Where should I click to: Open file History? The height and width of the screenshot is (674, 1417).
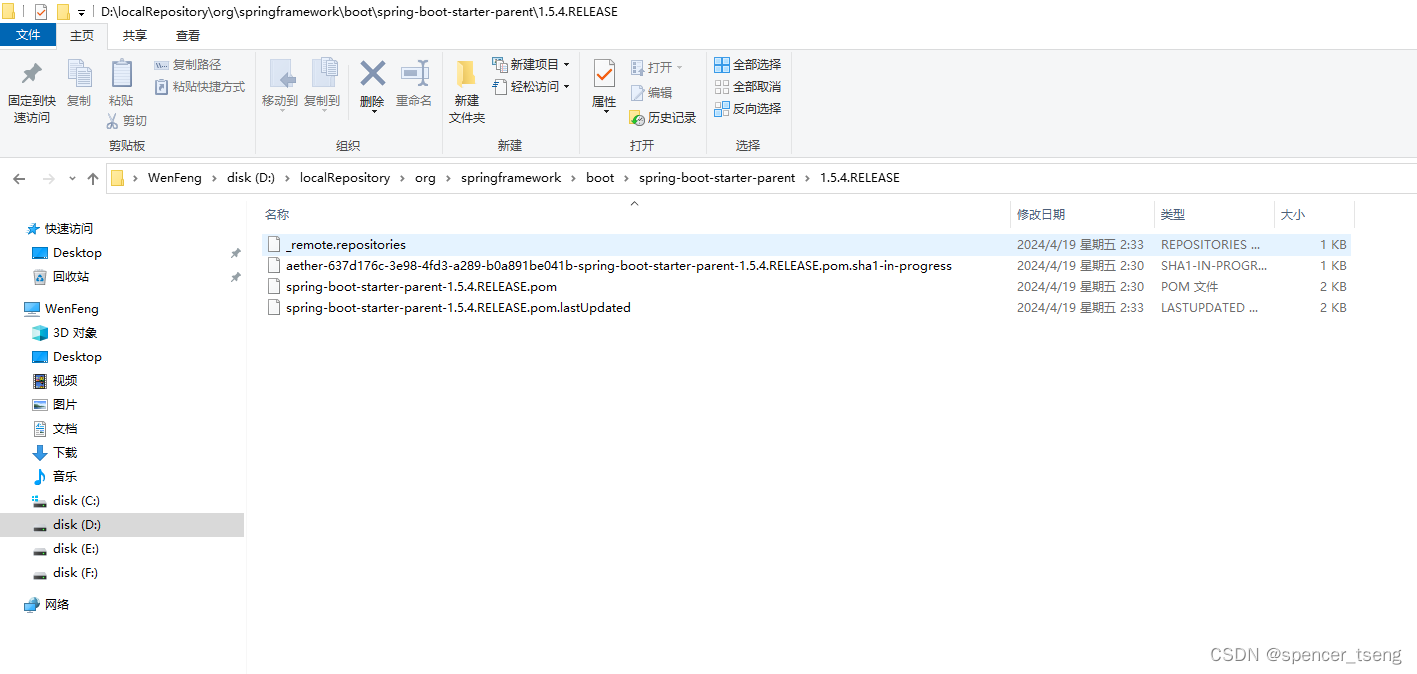coord(662,117)
